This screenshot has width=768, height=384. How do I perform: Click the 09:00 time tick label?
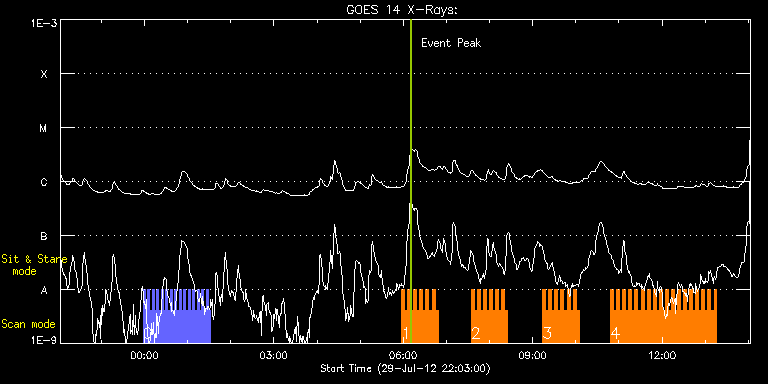click(x=532, y=356)
